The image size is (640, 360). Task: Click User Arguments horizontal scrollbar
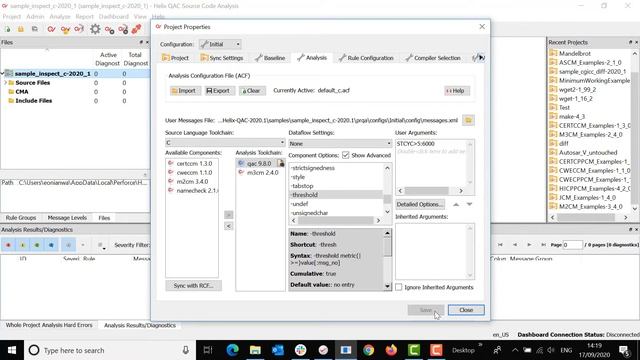(430, 191)
